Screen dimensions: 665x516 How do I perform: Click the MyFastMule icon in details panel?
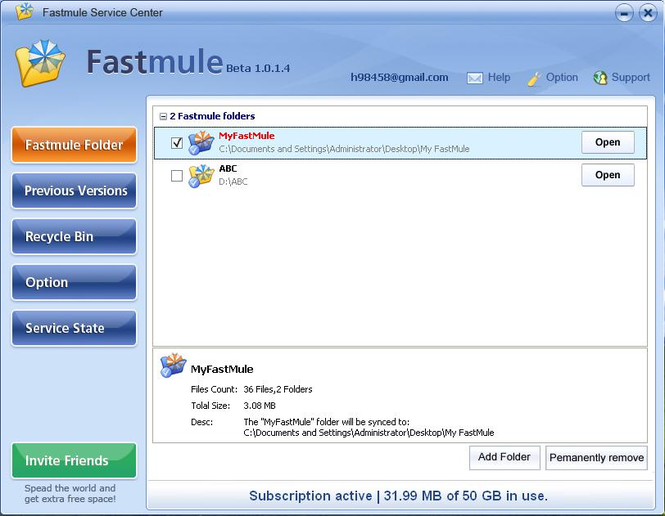click(x=173, y=365)
